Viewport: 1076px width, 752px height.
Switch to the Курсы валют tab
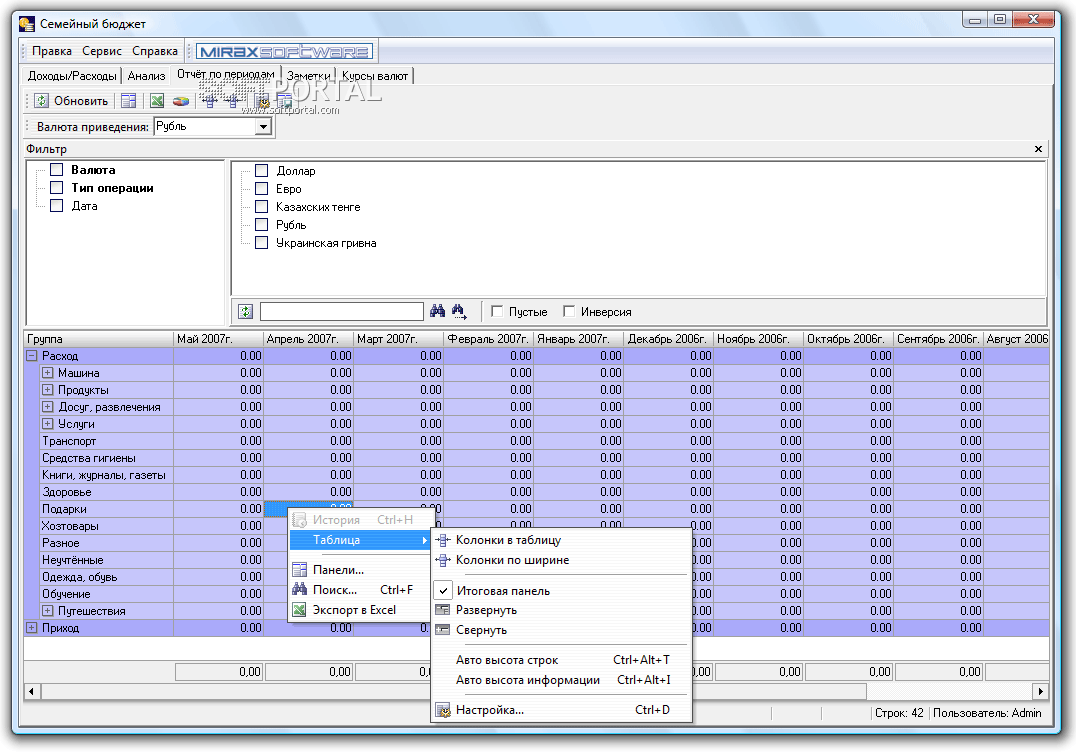pyautogui.click(x=374, y=76)
